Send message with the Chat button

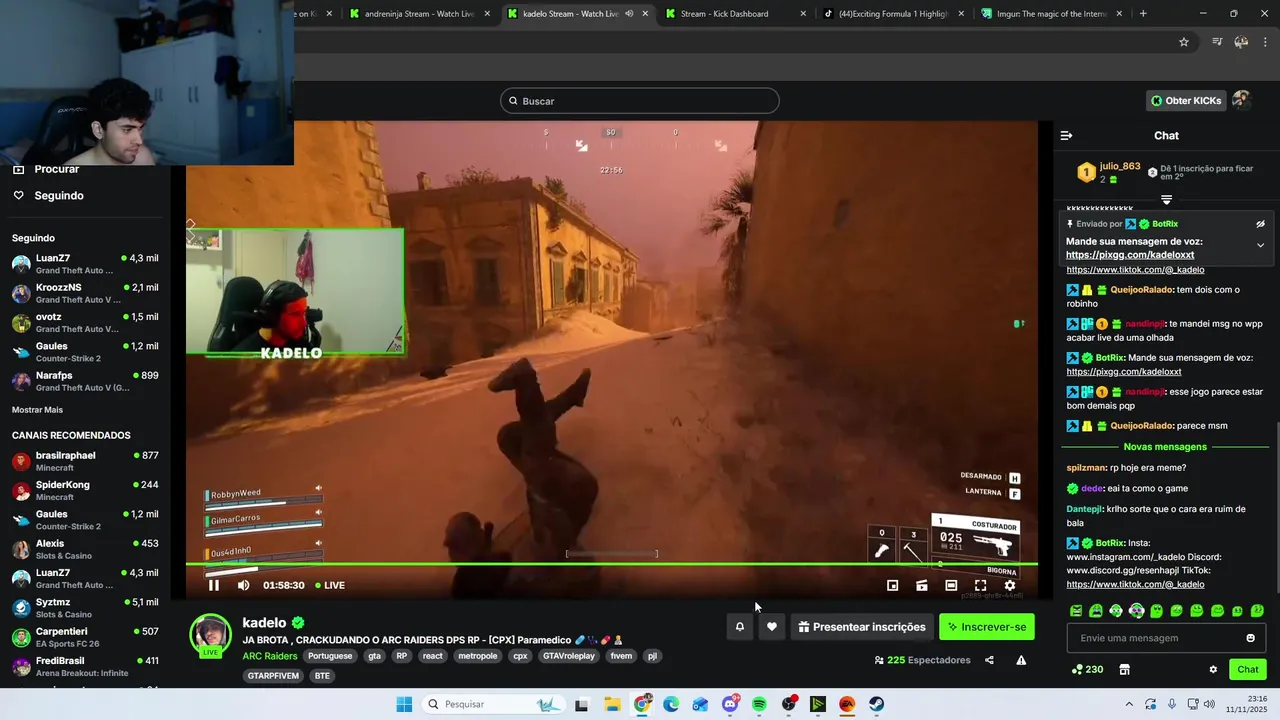point(1248,669)
